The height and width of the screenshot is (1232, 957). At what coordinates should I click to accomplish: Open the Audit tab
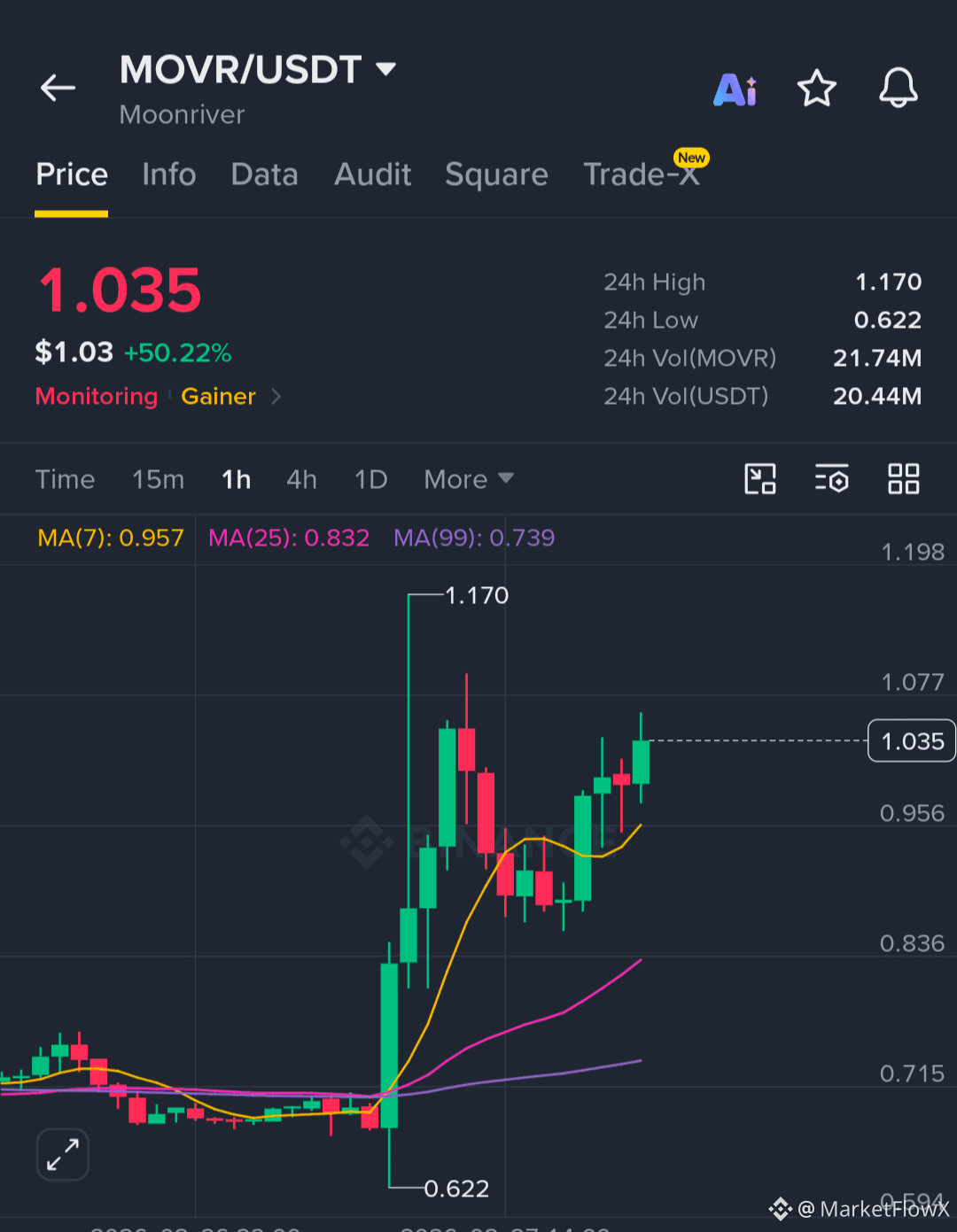pyautogui.click(x=373, y=174)
